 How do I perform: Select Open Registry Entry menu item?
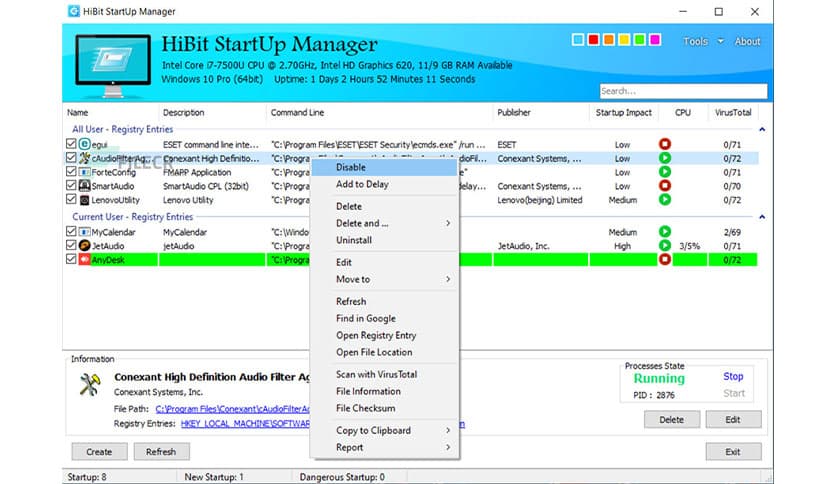pos(384,335)
